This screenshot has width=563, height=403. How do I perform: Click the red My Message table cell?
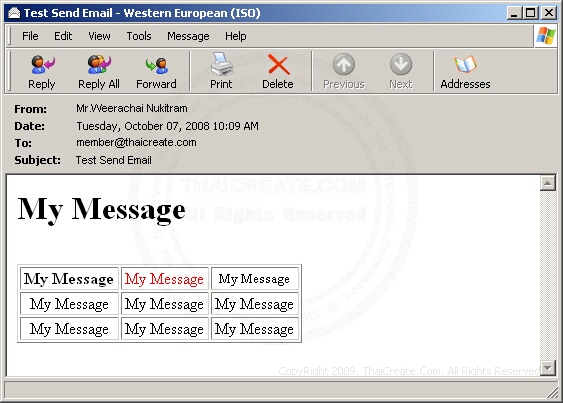pos(164,279)
